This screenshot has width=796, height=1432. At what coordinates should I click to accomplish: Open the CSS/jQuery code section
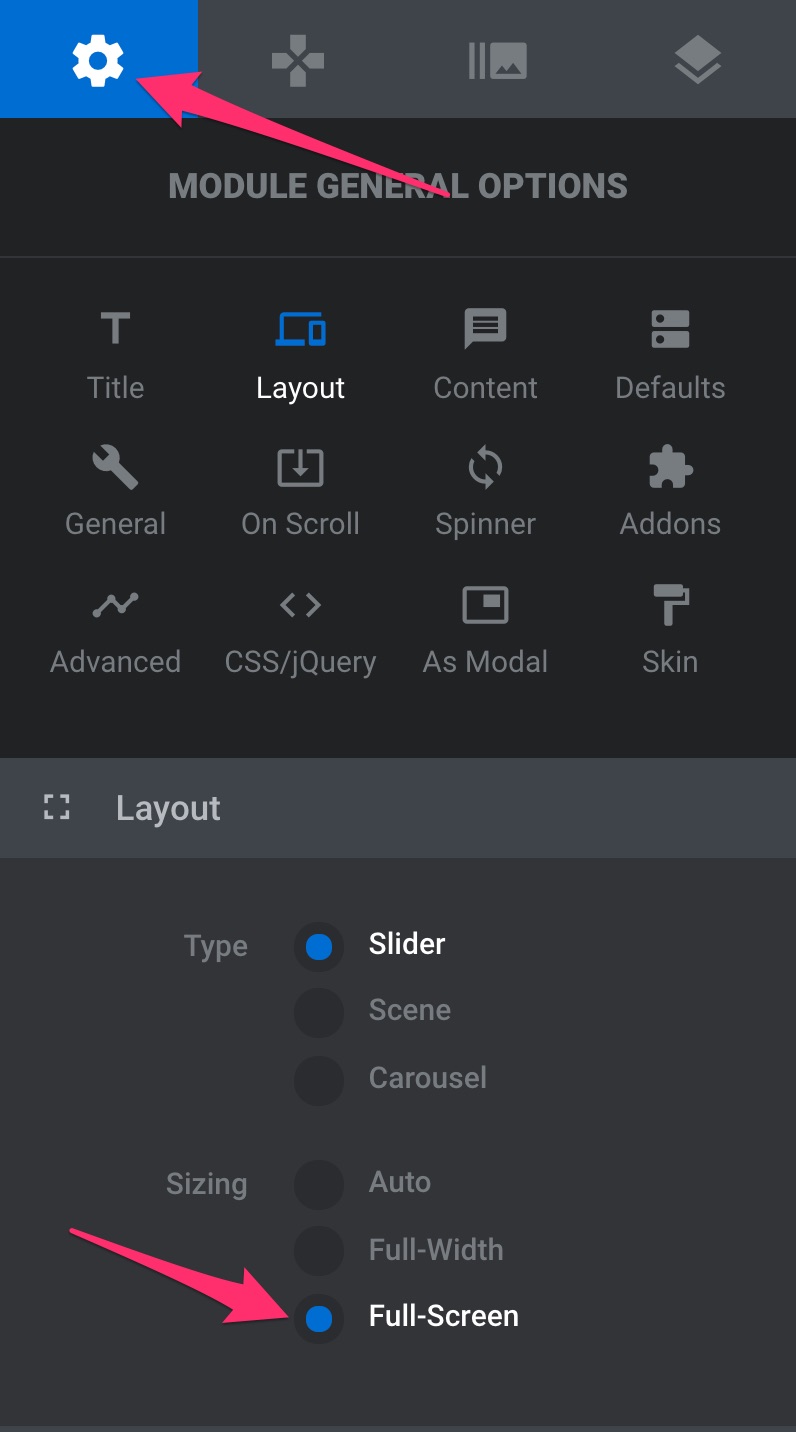[300, 629]
